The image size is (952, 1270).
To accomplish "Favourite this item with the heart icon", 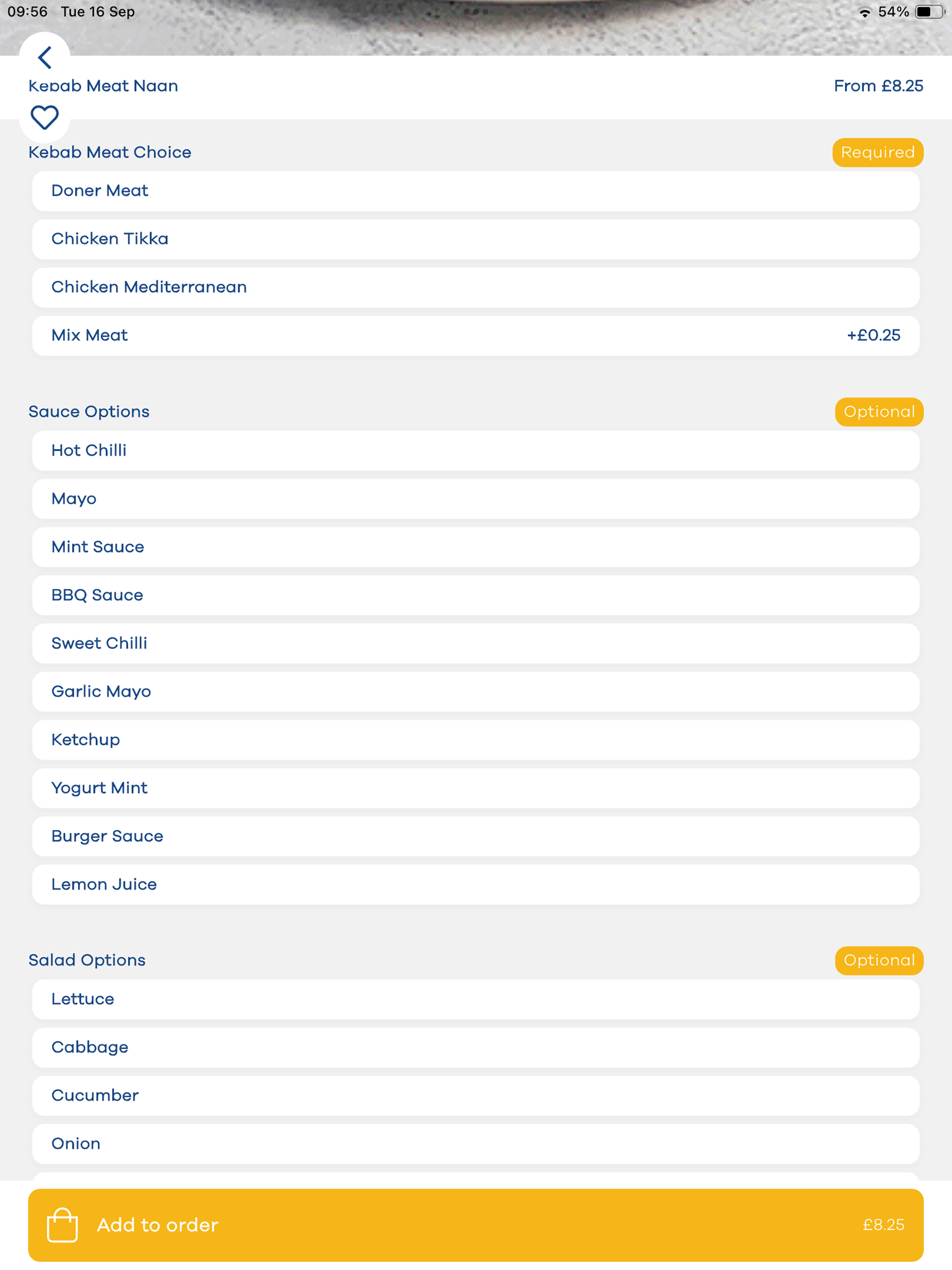I will 45,118.
